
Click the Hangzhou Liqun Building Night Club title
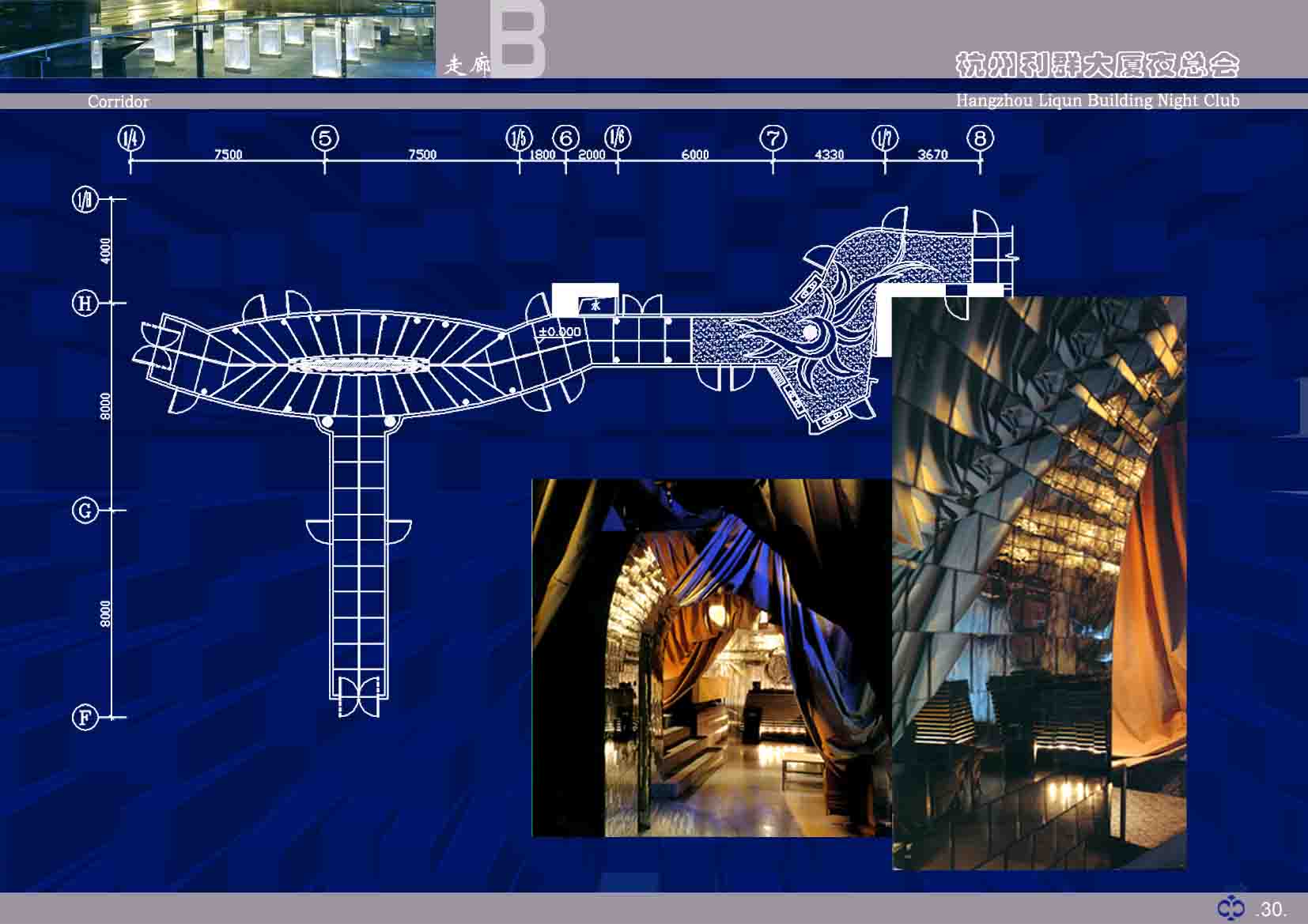[1097, 101]
